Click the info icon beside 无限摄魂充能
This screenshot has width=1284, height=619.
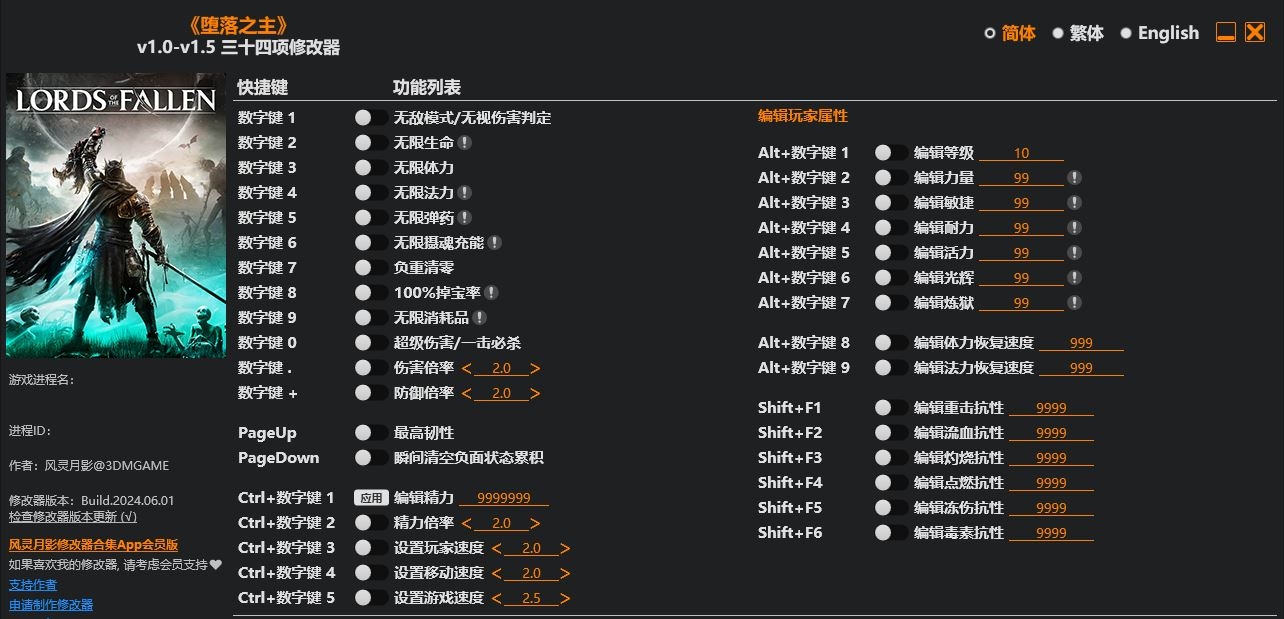[495, 243]
